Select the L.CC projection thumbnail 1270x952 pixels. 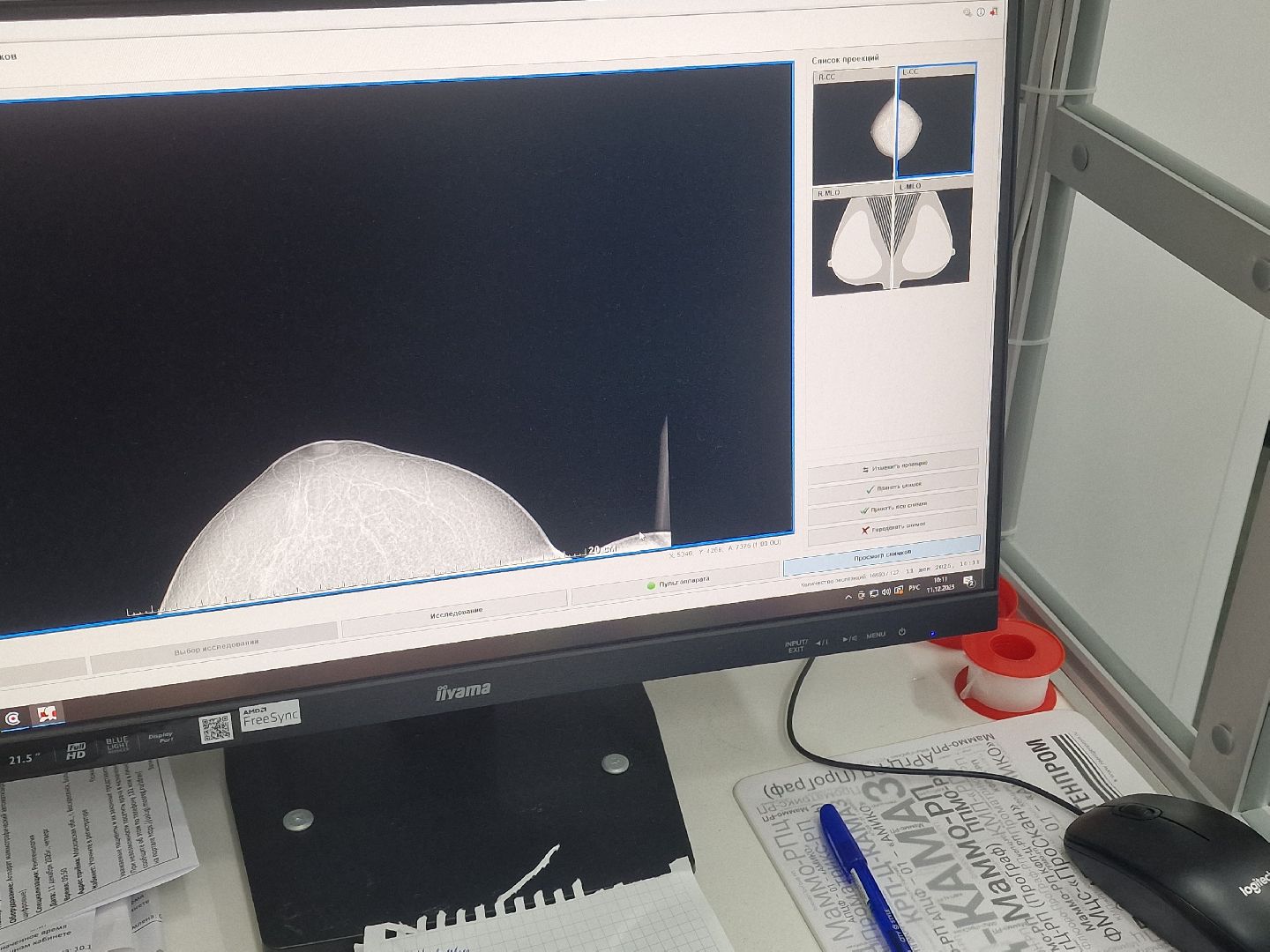click(937, 122)
